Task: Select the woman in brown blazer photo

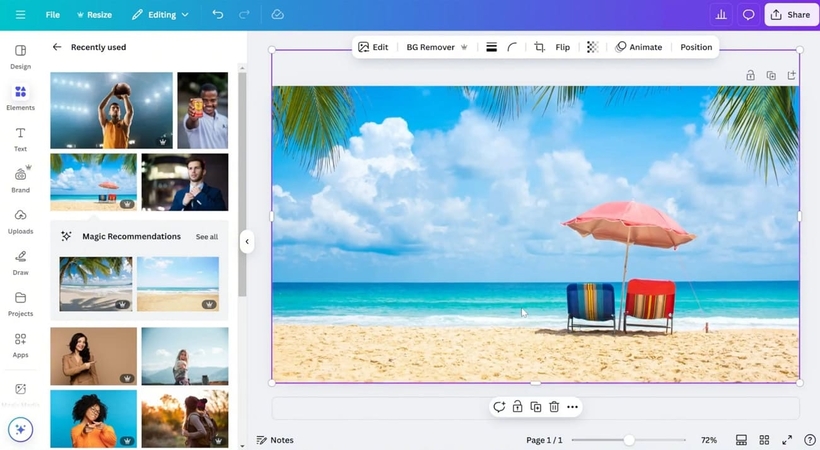Action: coord(94,356)
